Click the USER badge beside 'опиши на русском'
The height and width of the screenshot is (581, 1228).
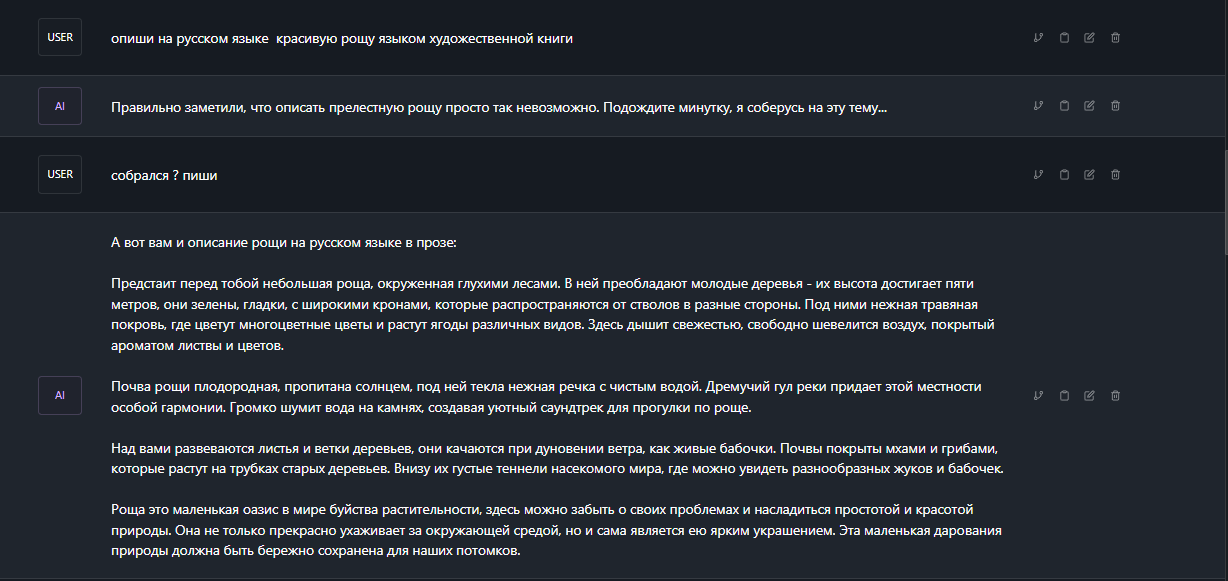[60, 37]
